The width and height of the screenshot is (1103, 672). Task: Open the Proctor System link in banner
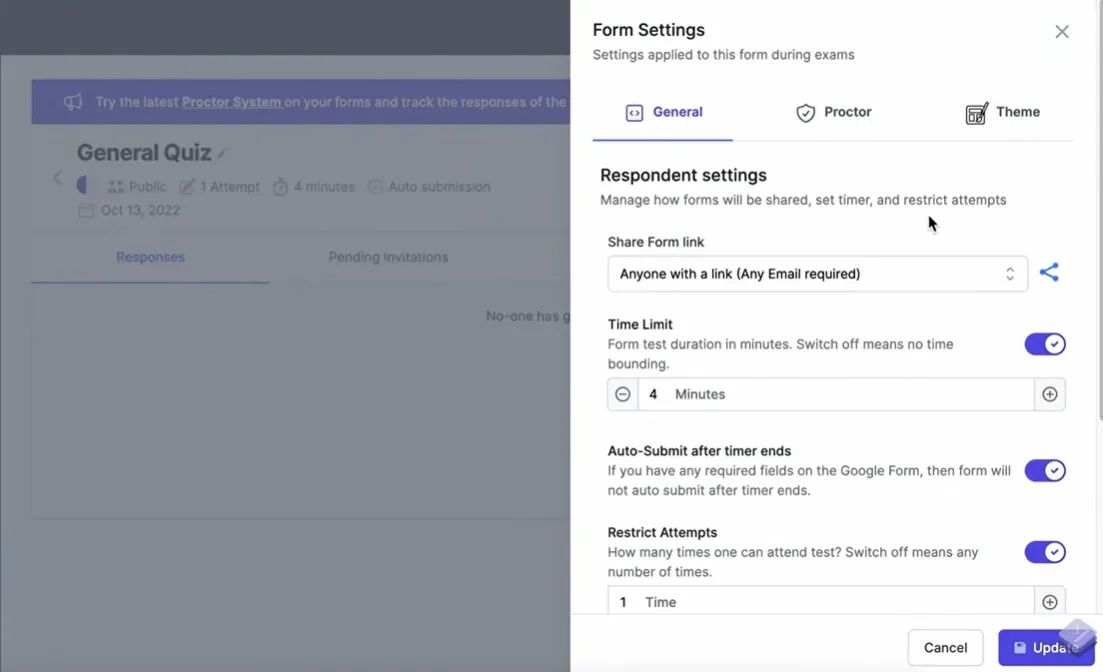click(x=231, y=102)
